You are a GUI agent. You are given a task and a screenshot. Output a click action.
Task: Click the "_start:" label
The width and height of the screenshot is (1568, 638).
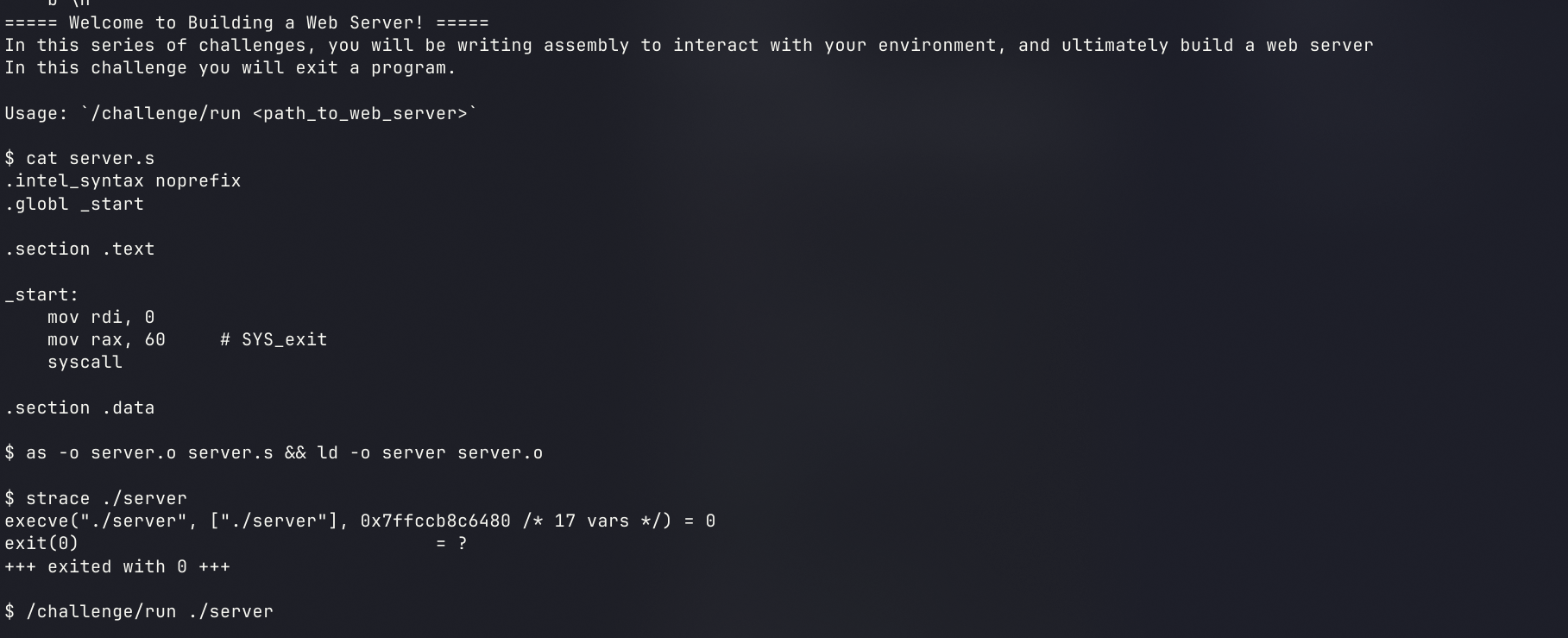[41, 295]
